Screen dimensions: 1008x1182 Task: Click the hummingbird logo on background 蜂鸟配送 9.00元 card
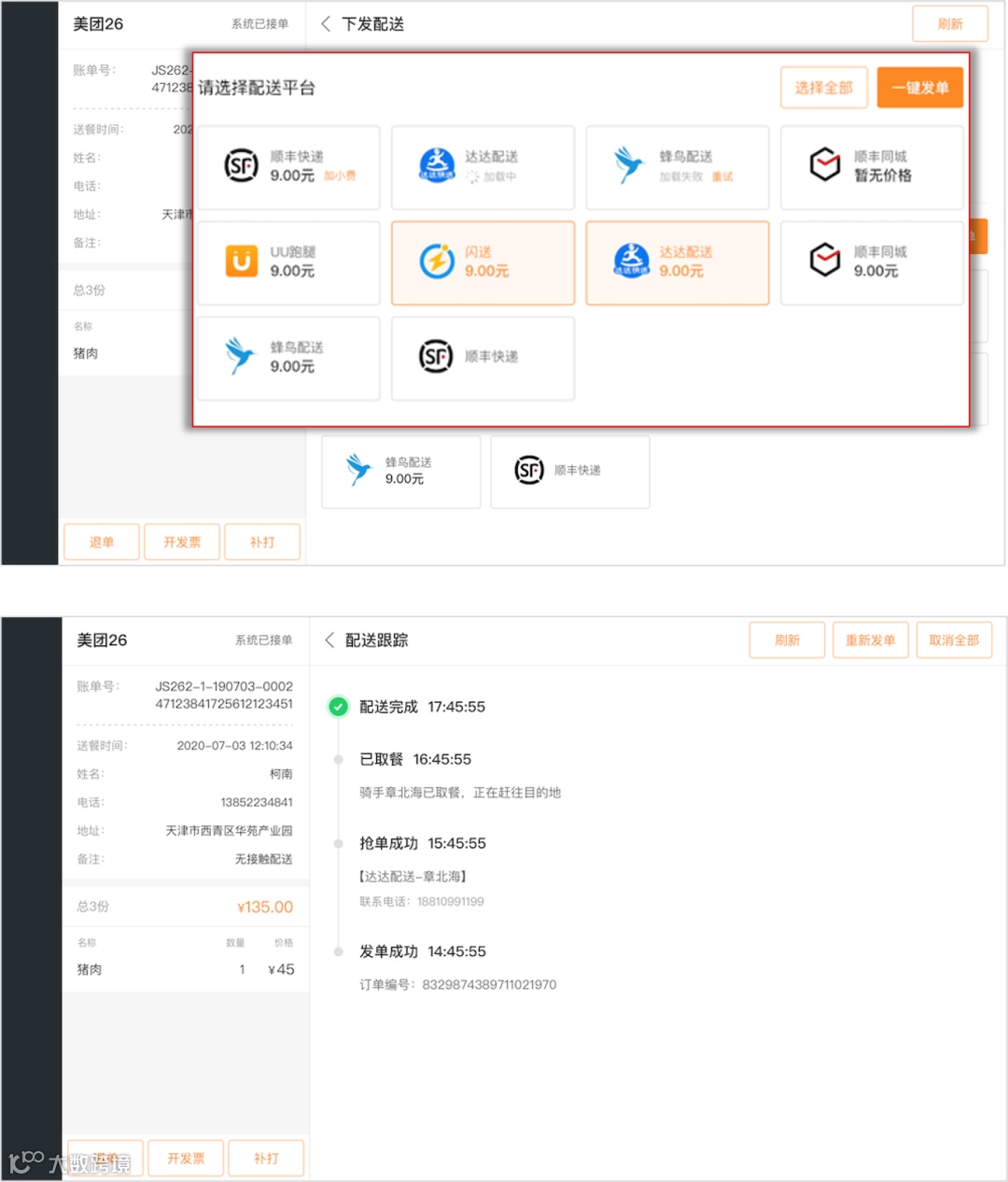point(358,471)
